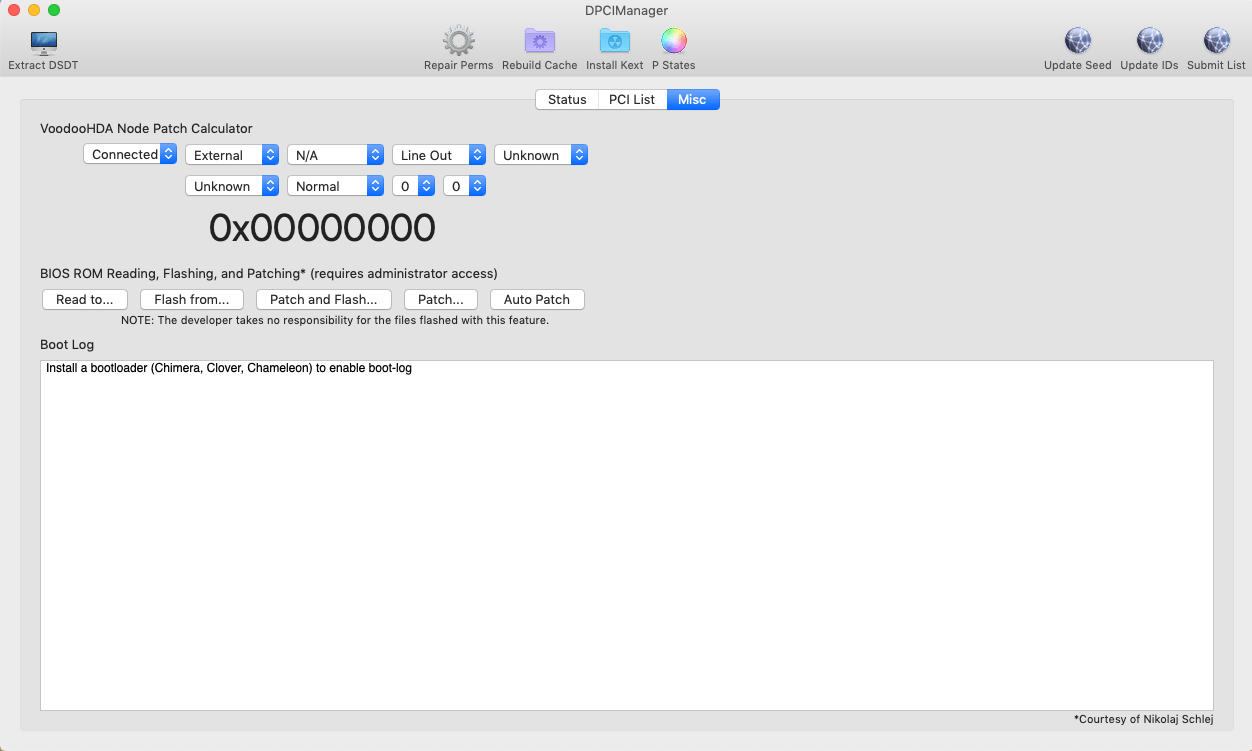Image resolution: width=1252 pixels, height=751 pixels.
Task: Open the Line Out device dropdown
Action: (439, 155)
